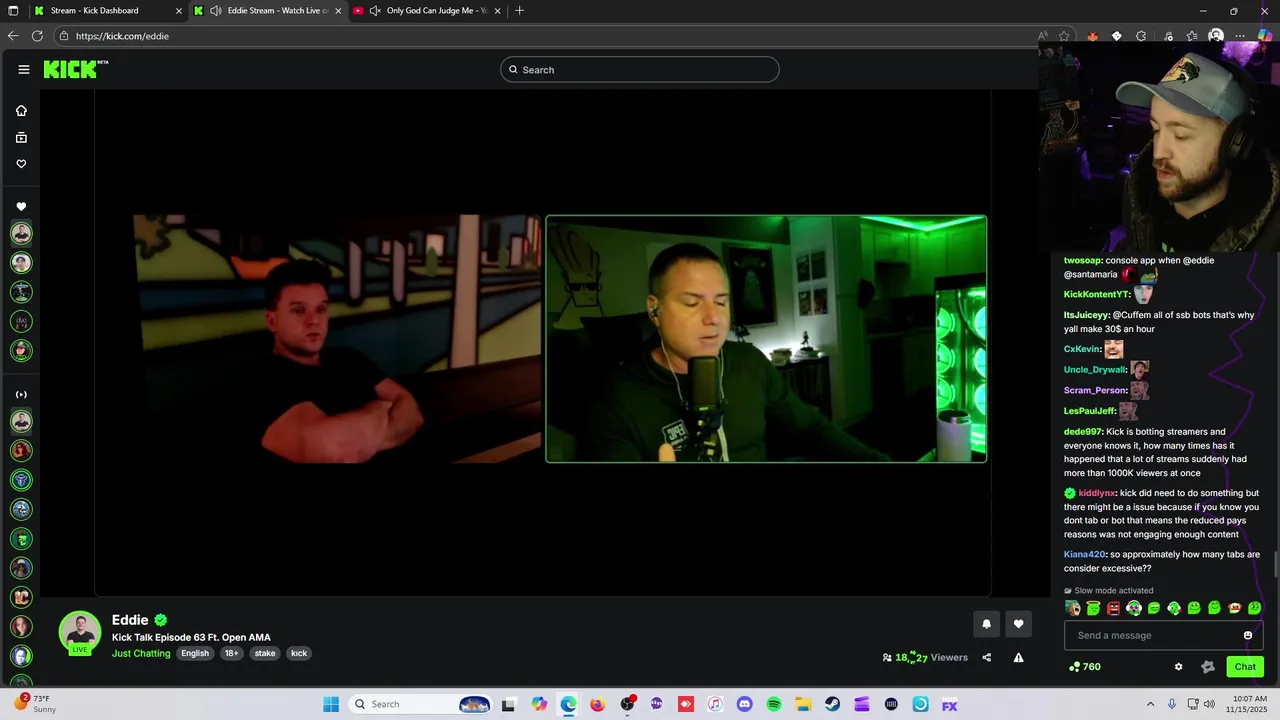Open Edge Settings and more menu
The height and width of the screenshot is (720, 1280).
click(x=1240, y=36)
